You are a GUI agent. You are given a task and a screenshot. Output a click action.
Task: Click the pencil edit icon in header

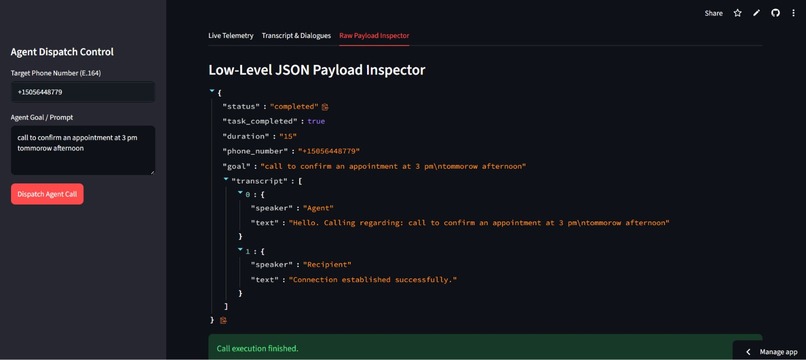tap(756, 13)
